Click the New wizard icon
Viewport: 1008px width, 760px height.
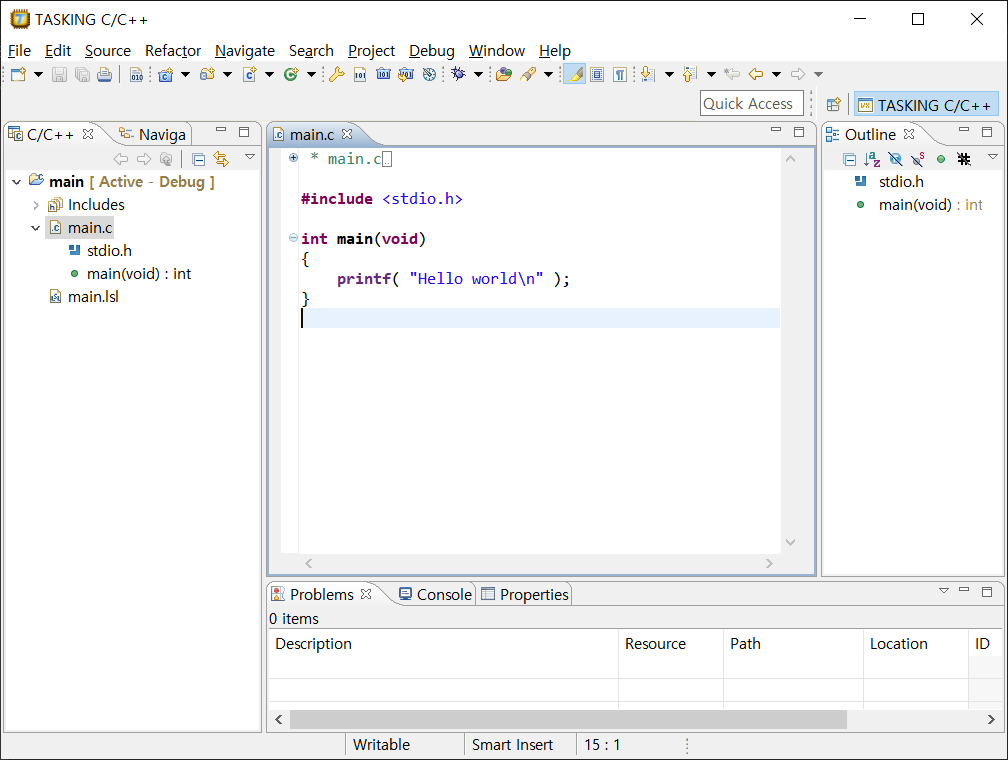point(19,75)
